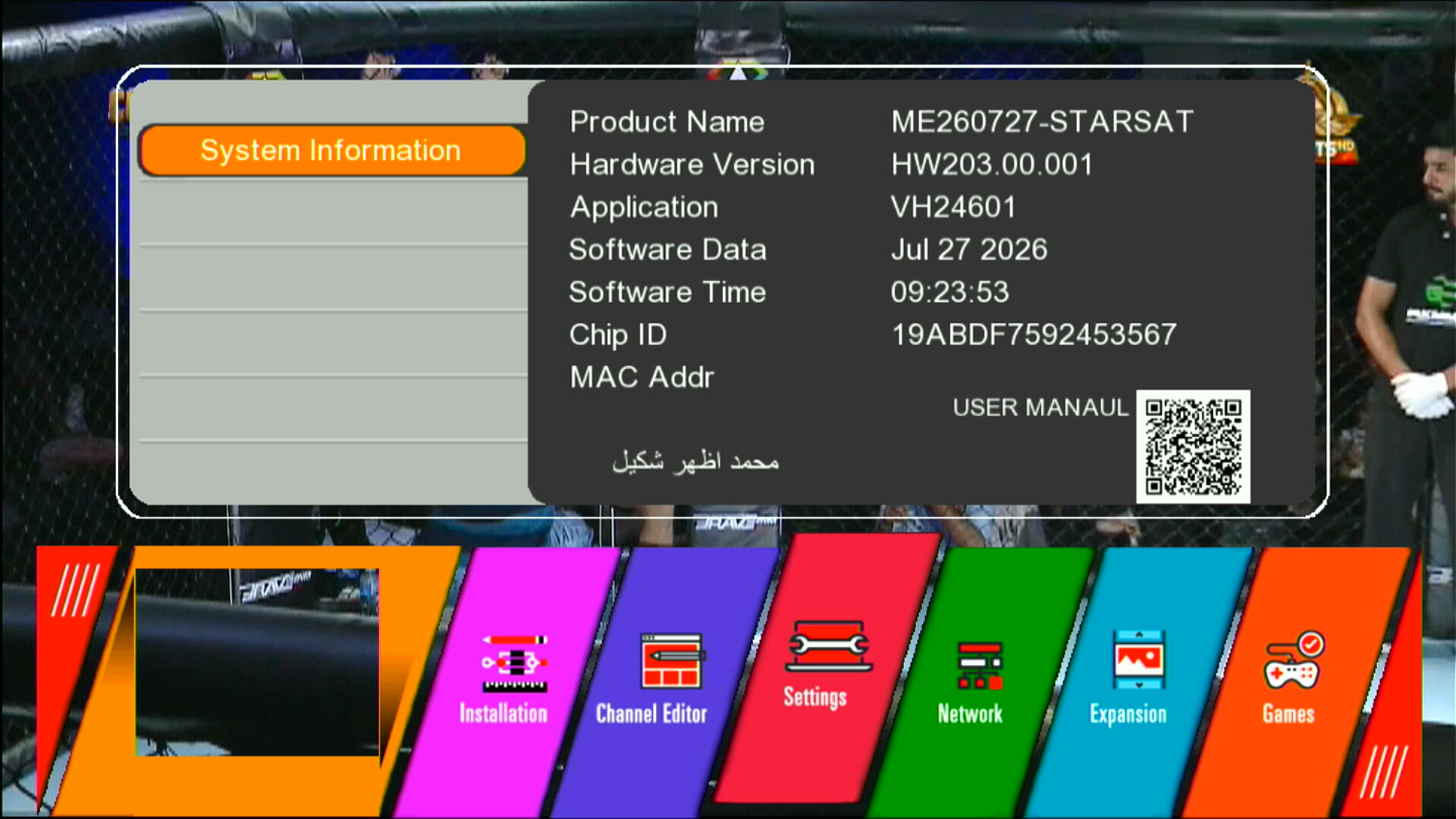Click the Application label
Screen dimensions: 1456x819
(644, 208)
